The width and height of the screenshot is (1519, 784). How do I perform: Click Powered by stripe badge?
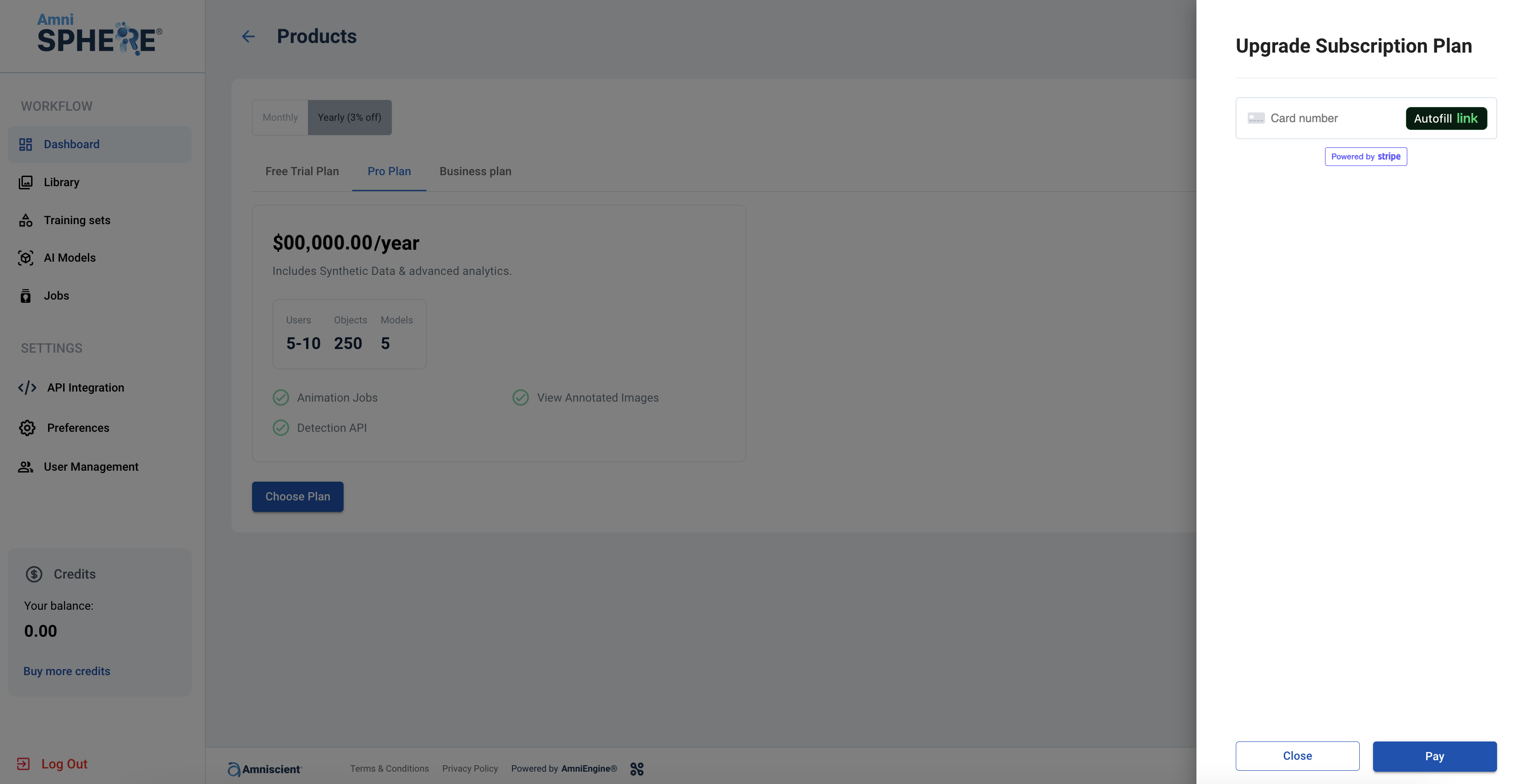tap(1366, 157)
